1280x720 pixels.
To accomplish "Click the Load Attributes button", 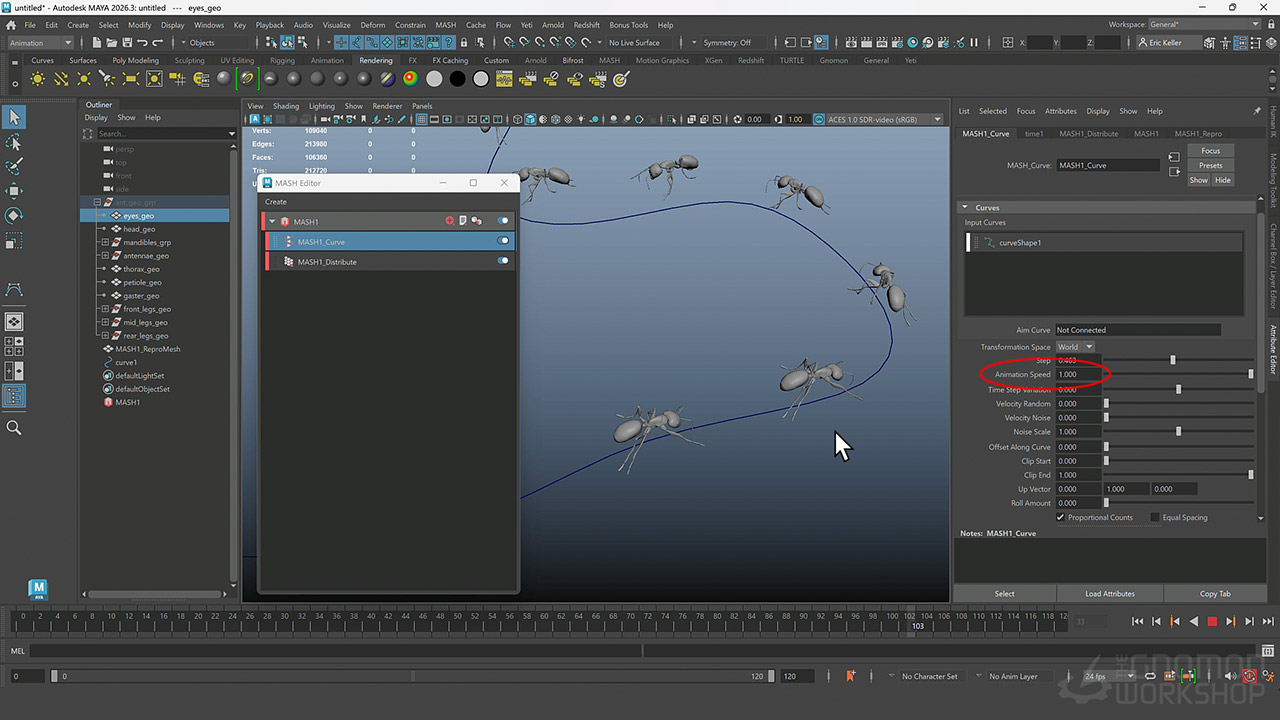I will (1110, 594).
